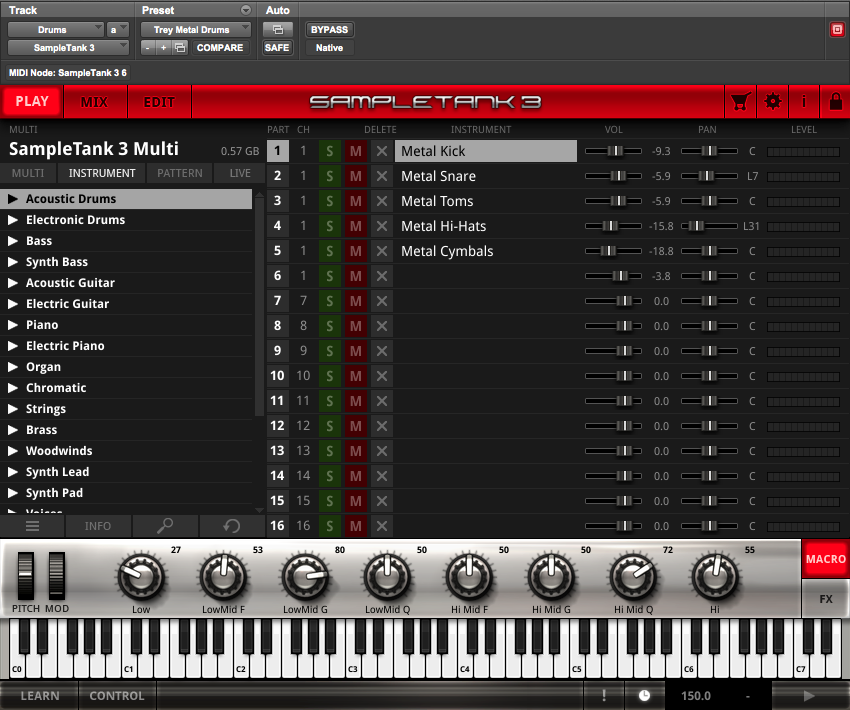
Task: Click the CONTROL button
Action: pos(117,695)
